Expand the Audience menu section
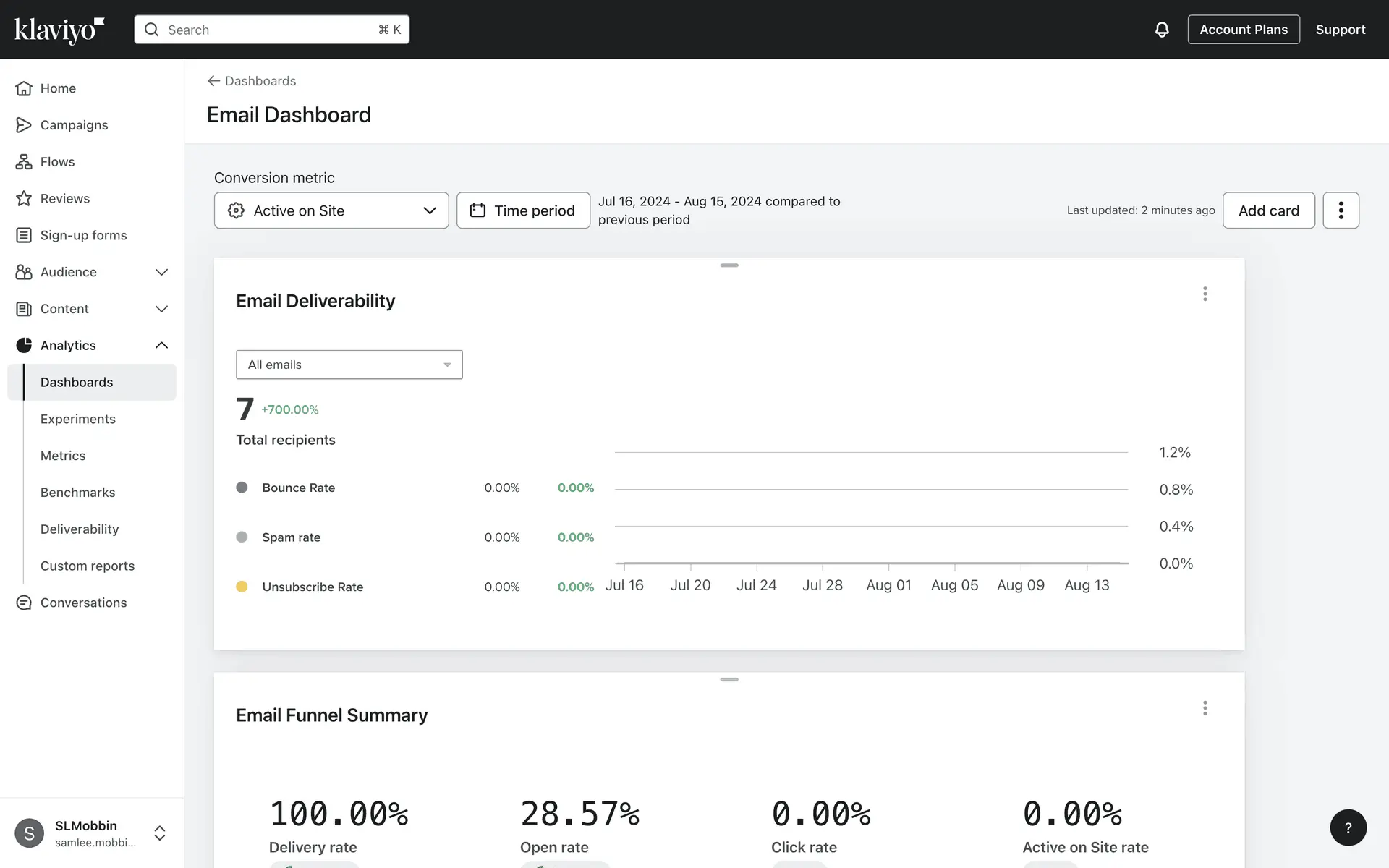This screenshot has height=868, width=1389. (161, 272)
